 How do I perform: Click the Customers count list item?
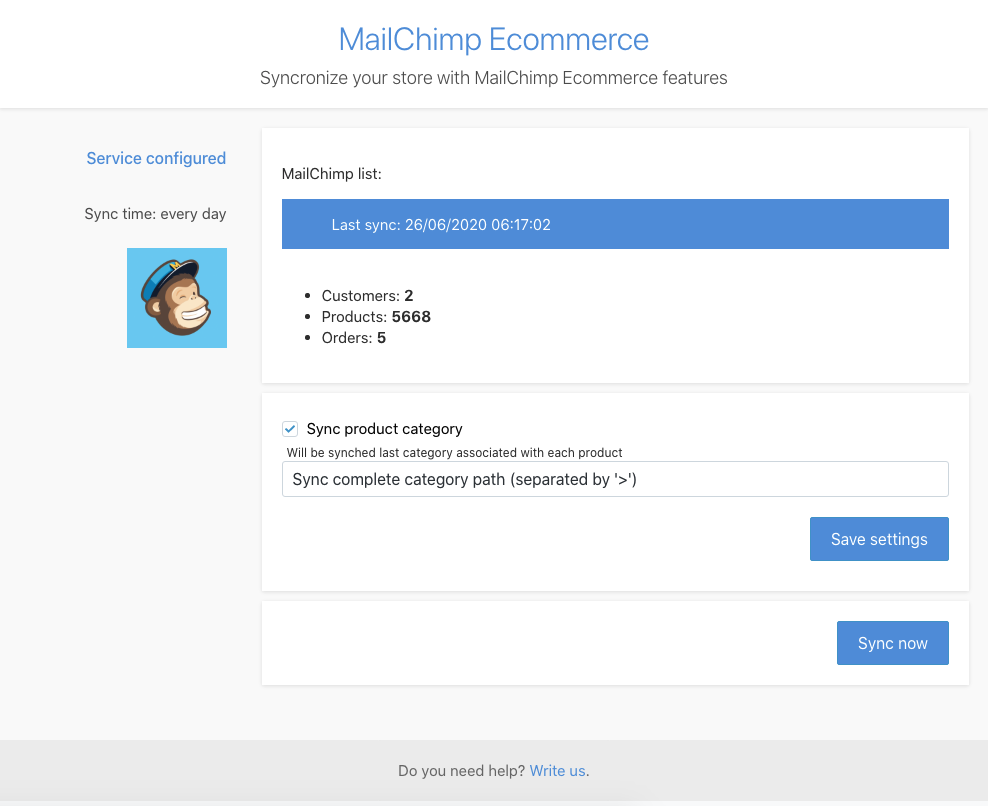point(367,296)
